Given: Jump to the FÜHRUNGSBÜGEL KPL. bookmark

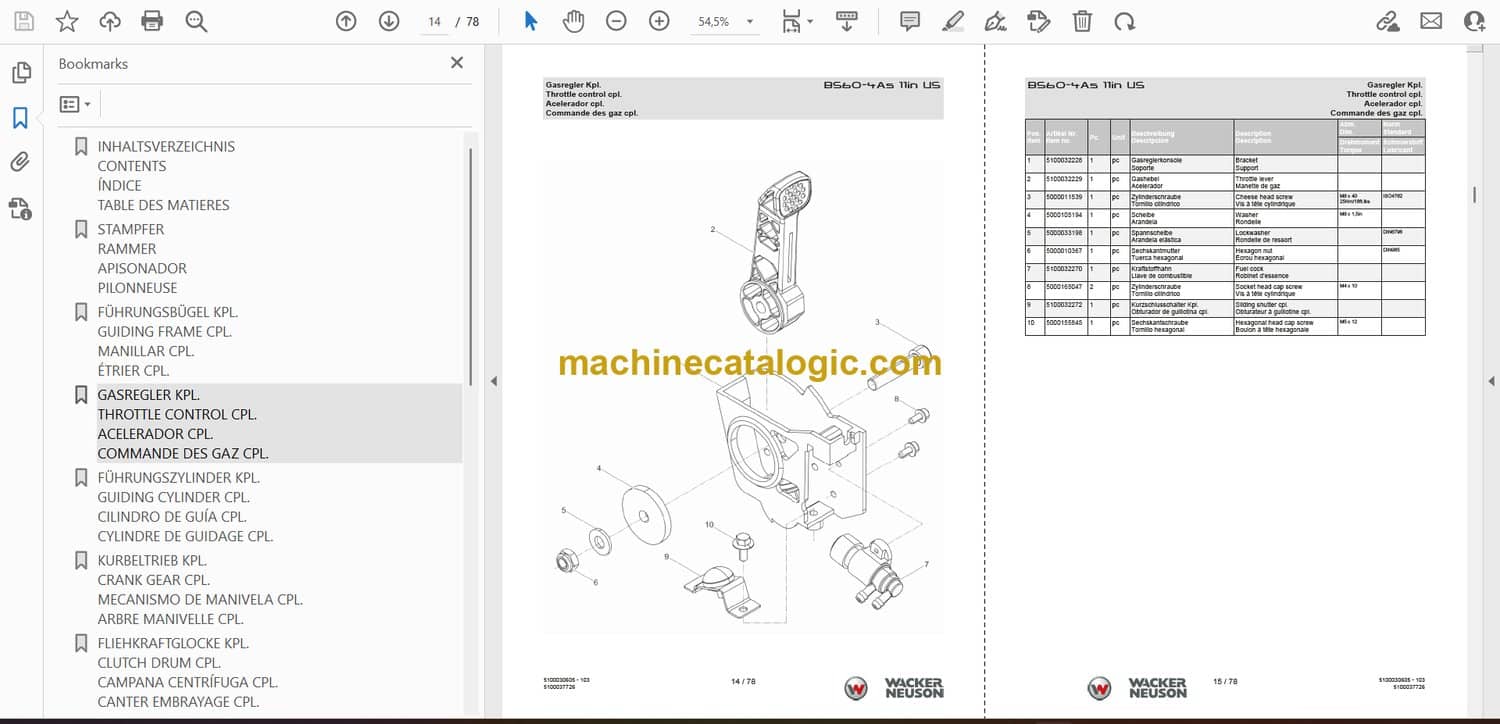Looking at the screenshot, I should [168, 312].
